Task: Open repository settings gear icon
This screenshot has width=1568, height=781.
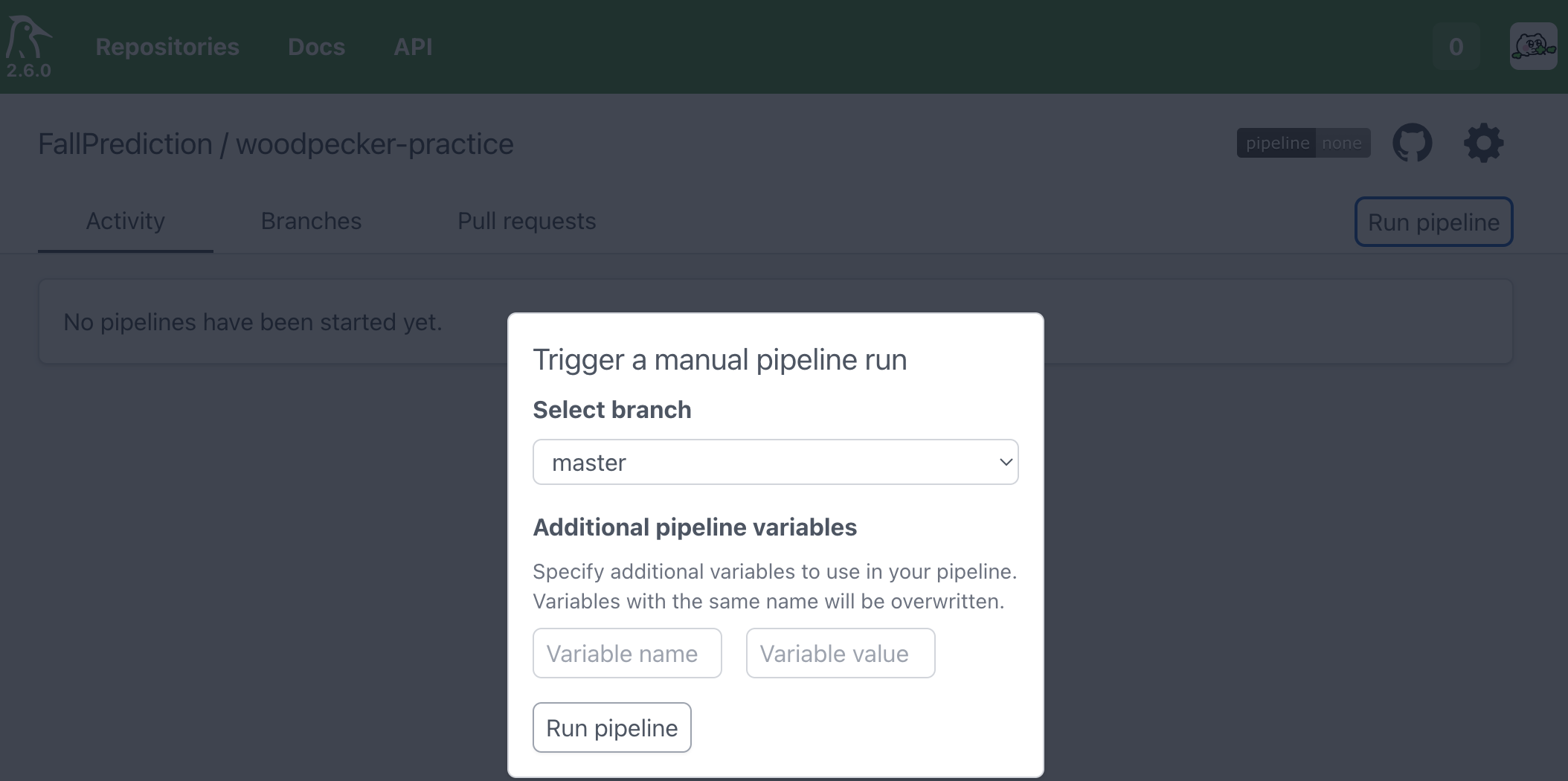Action: 1483,143
